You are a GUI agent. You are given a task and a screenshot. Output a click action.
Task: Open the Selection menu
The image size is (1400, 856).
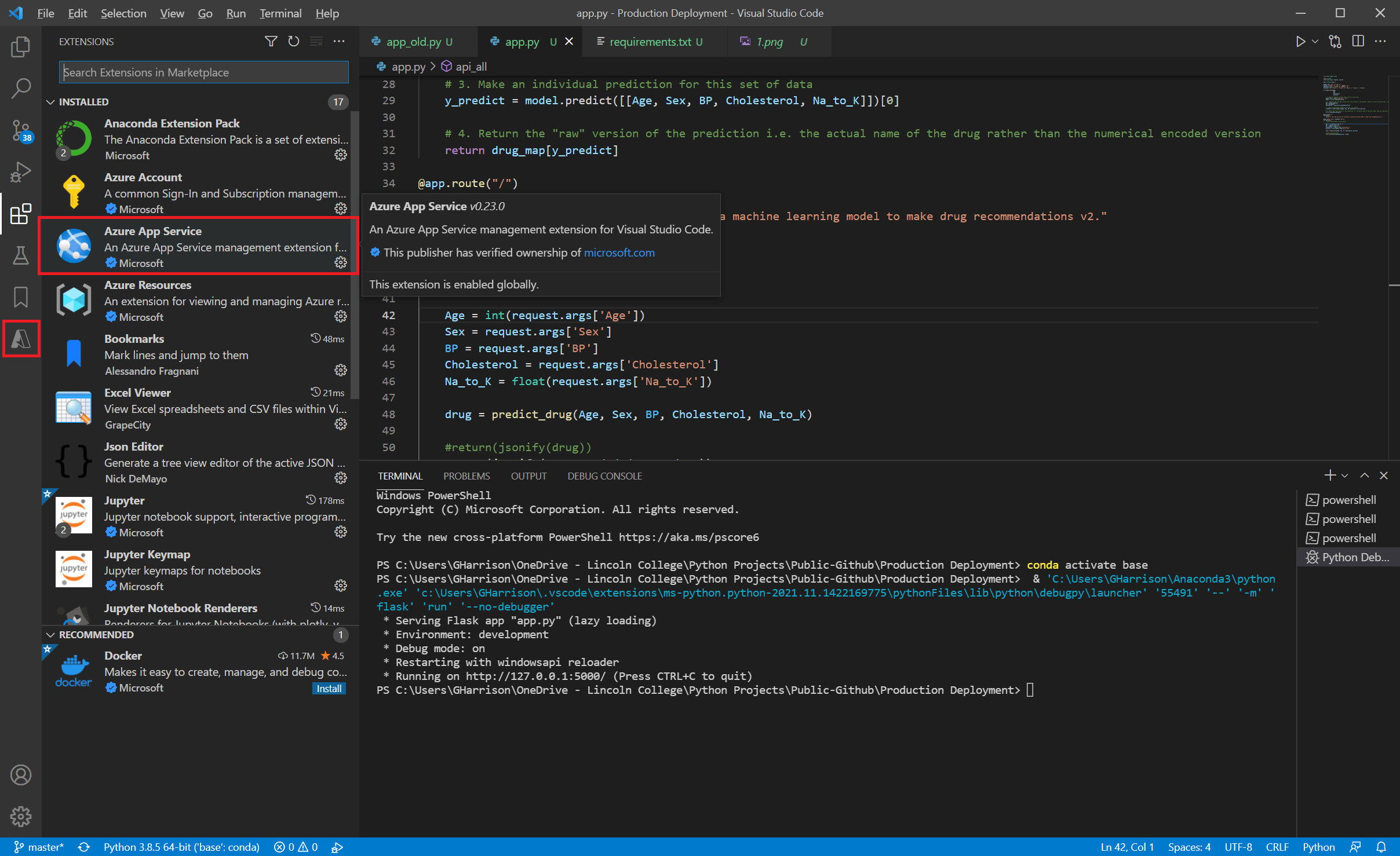pyautogui.click(x=123, y=13)
